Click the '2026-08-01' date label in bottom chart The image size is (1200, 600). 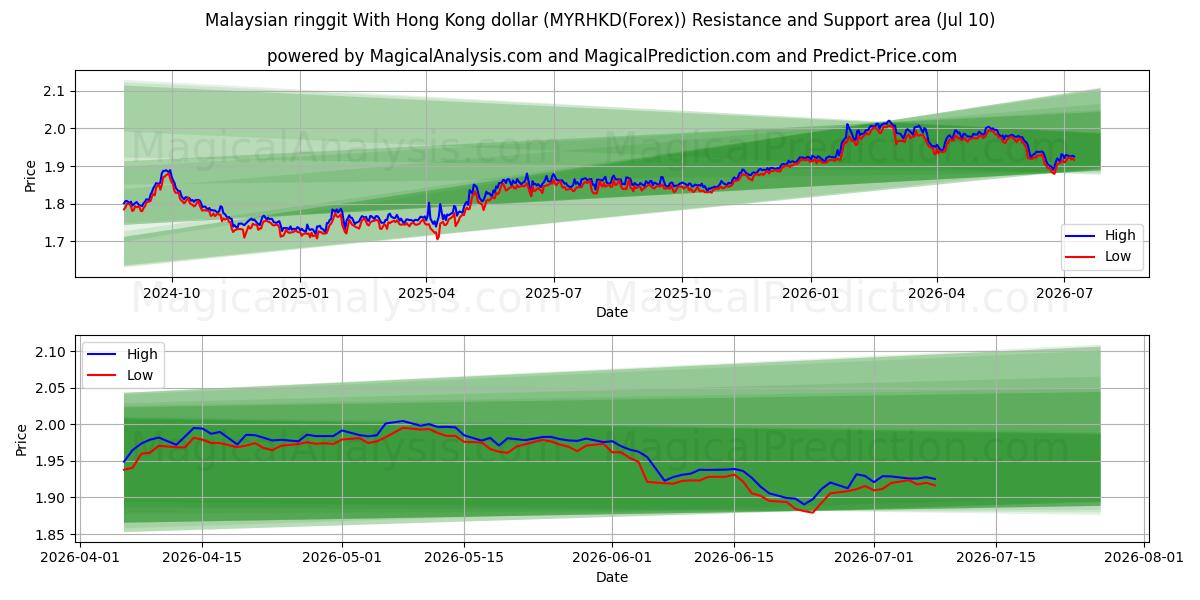pos(1144,557)
